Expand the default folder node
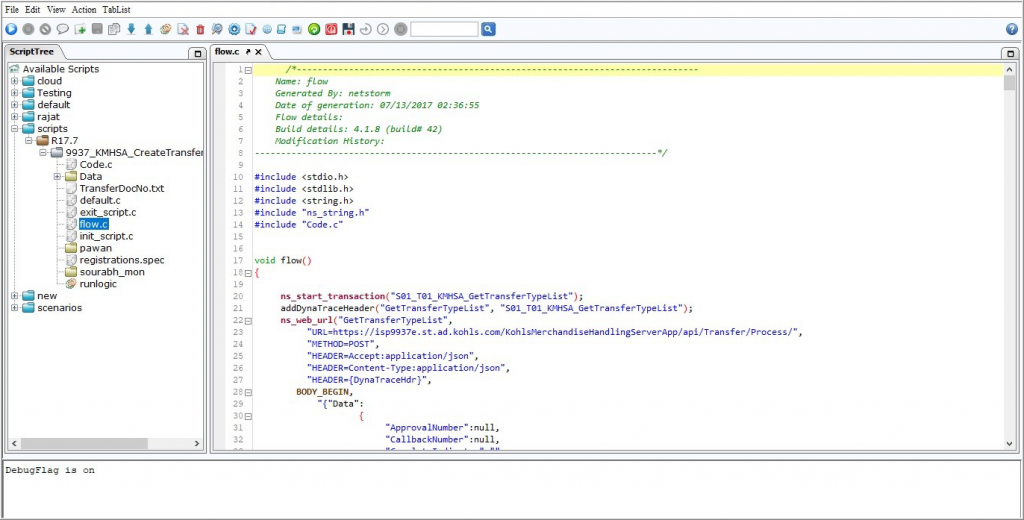The height and width of the screenshot is (520, 1024). tap(14, 105)
